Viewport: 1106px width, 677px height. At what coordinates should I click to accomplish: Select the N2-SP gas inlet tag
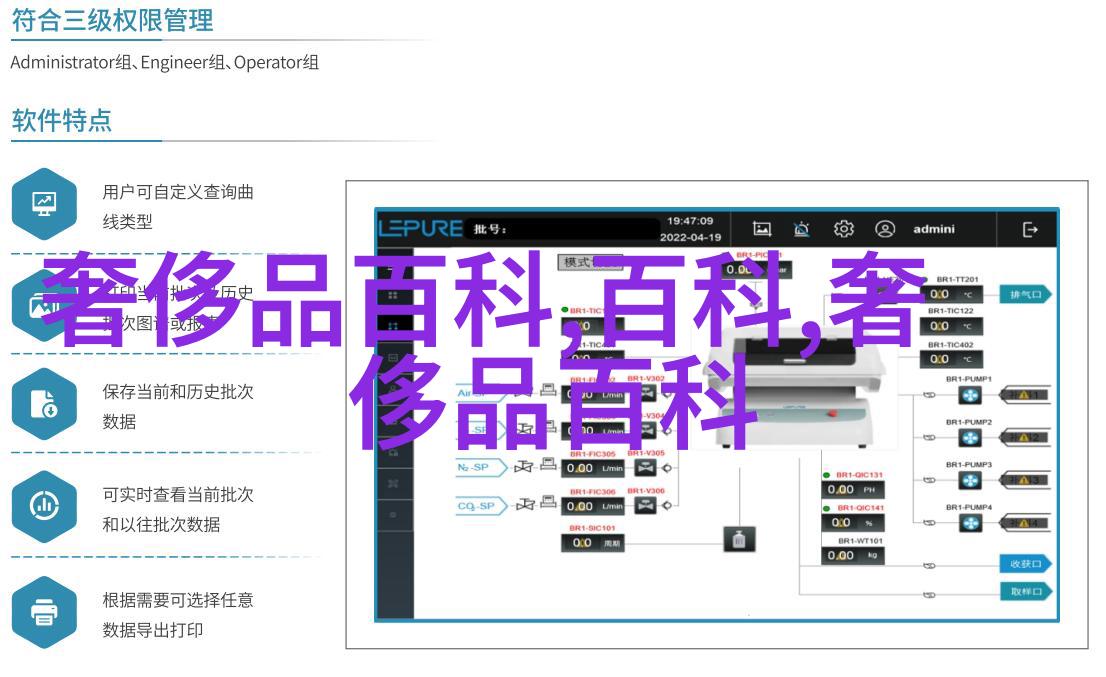click(x=482, y=468)
